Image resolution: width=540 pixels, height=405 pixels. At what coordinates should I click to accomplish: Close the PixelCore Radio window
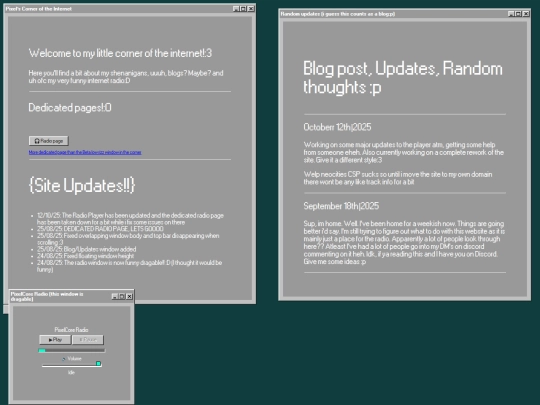(x=129, y=296)
